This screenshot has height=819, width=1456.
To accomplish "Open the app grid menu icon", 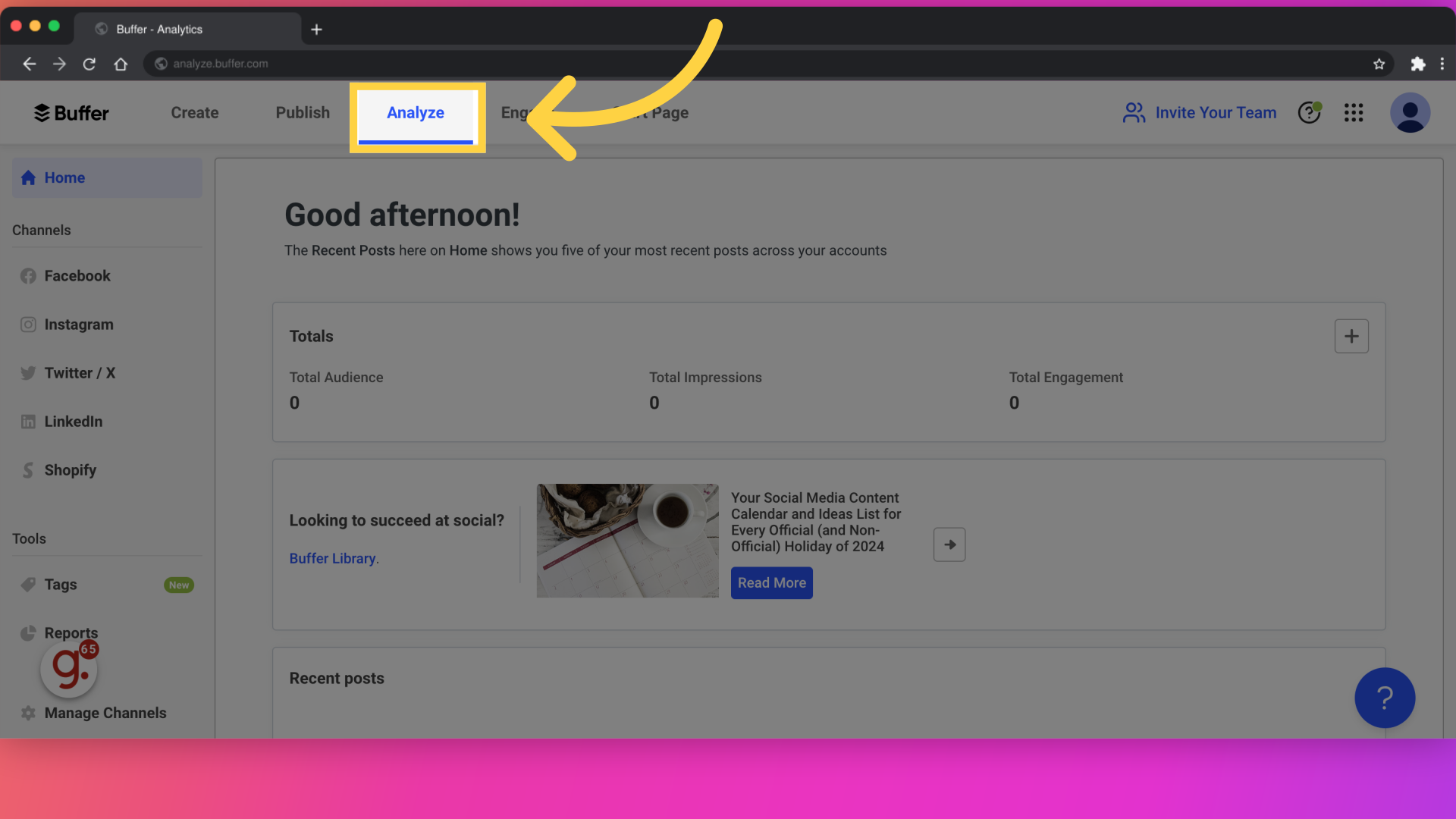I will coord(1354,113).
